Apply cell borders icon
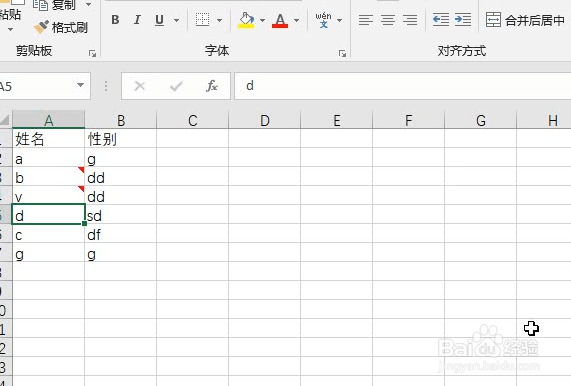The image size is (571, 386). (x=202, y=20)
